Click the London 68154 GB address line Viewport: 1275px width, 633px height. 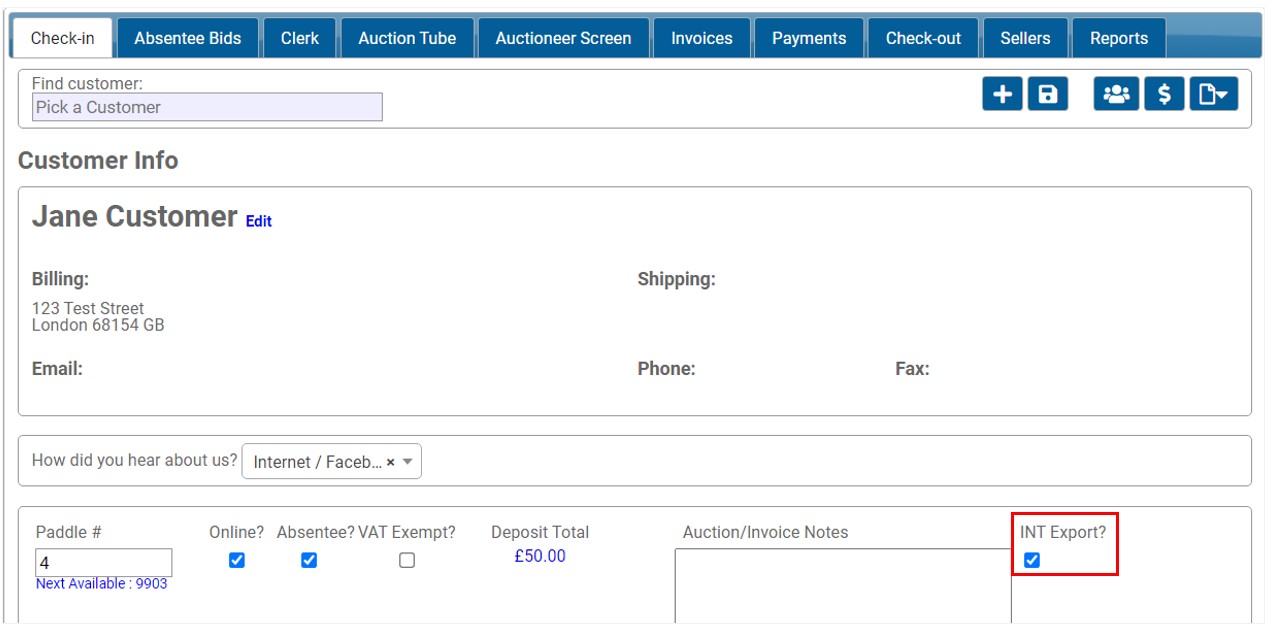point(98,326)
